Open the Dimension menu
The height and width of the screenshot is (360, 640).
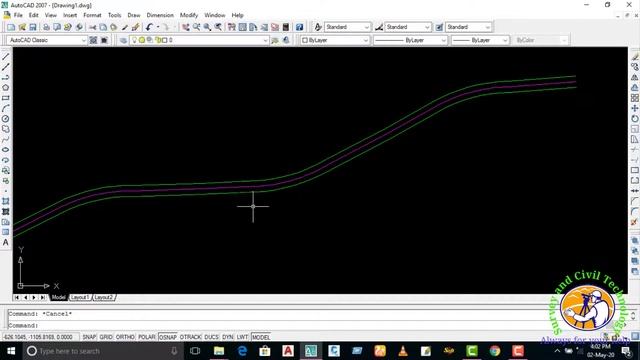(x=160, y=15)
